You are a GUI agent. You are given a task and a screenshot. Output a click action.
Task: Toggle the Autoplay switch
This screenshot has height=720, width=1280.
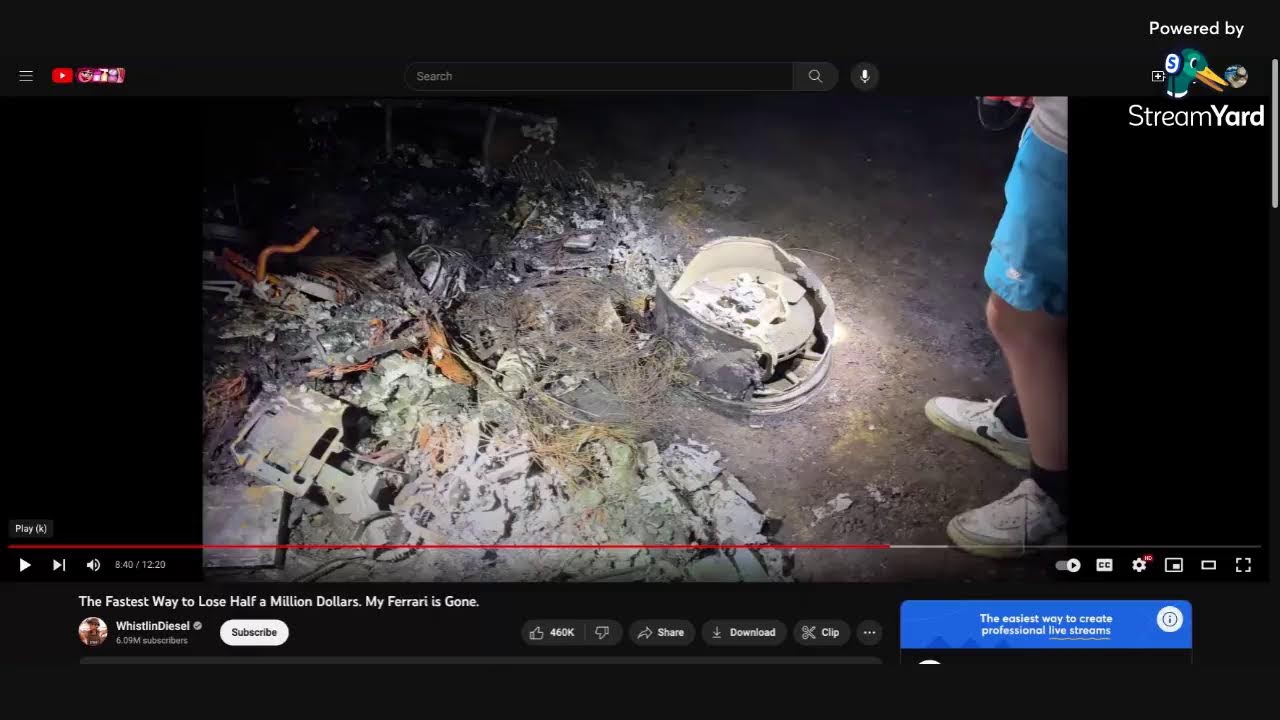coord(1068,565)
